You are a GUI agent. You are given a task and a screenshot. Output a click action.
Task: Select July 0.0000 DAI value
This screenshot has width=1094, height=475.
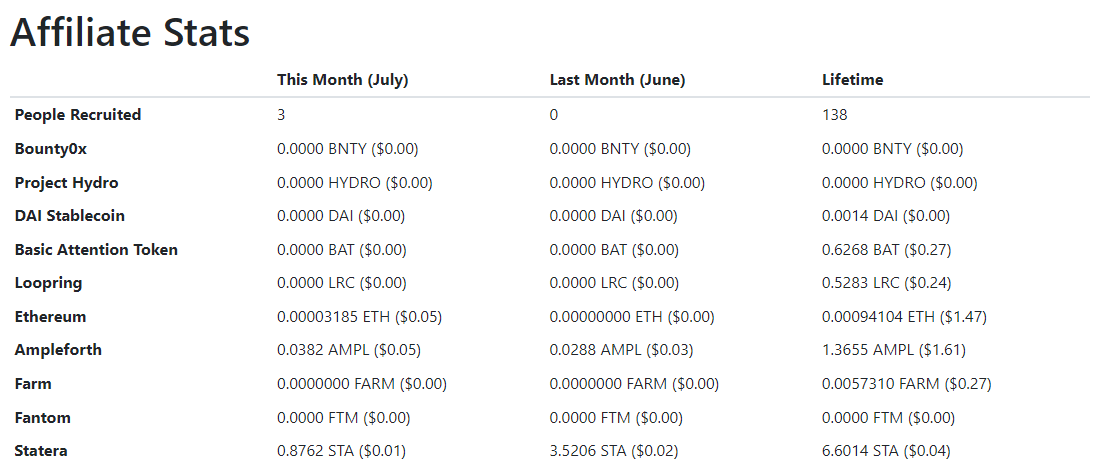click(x=341, y=216)
